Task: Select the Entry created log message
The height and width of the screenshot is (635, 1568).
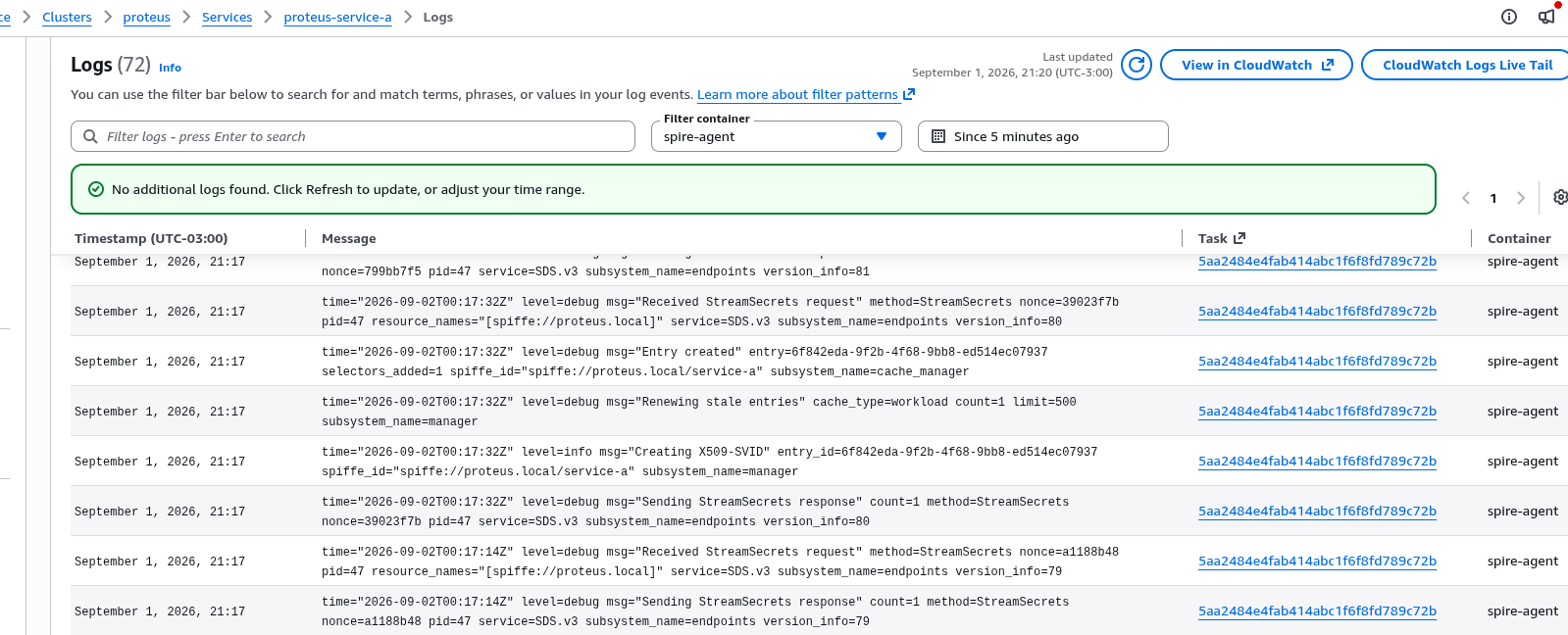Action: 684,362
